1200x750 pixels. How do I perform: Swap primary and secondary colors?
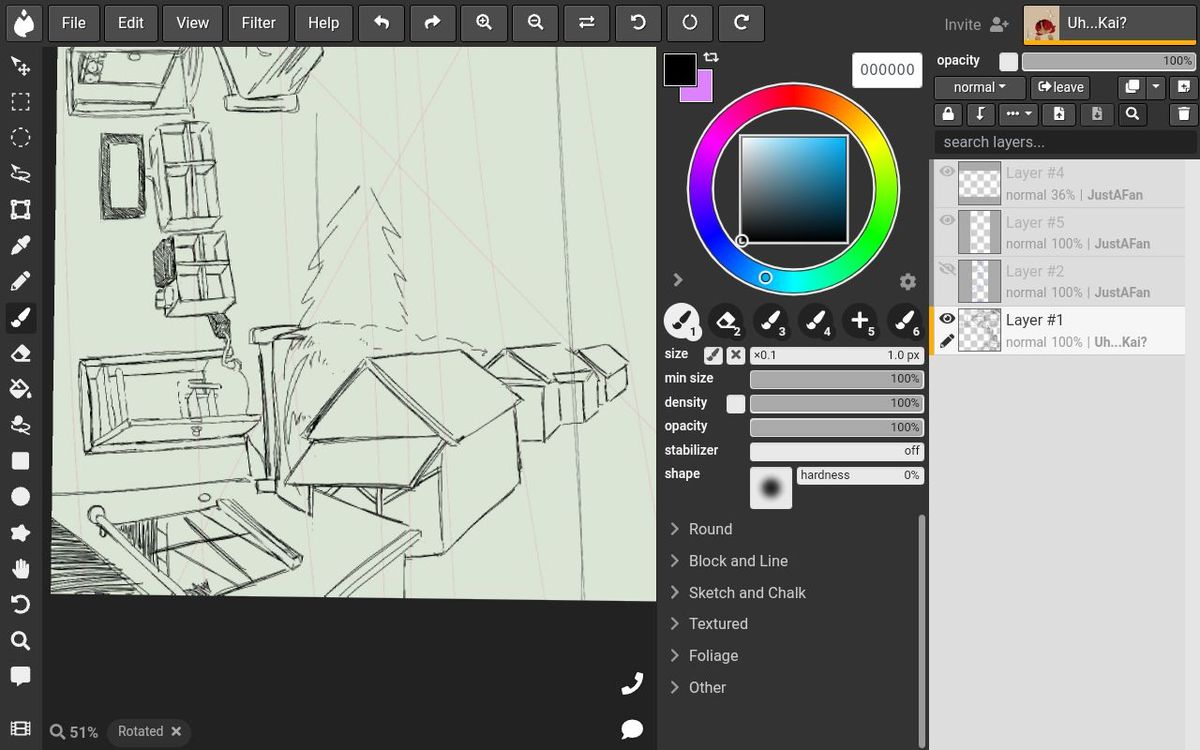(x=711, y=58)
